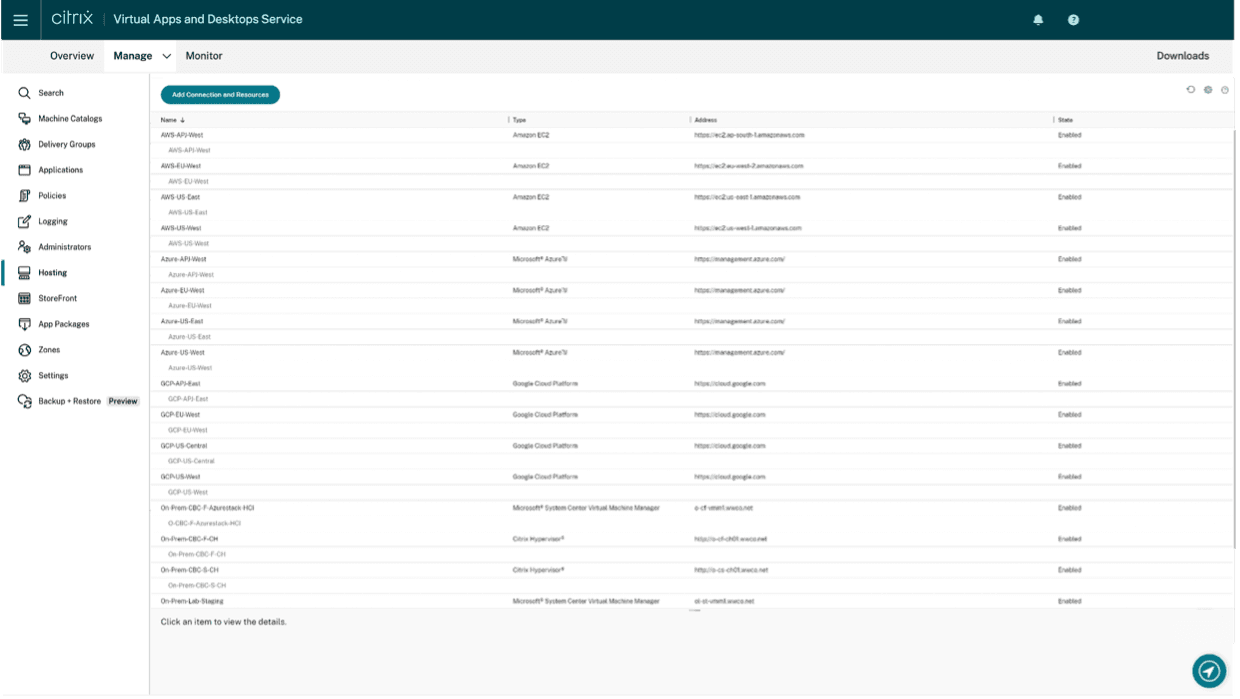Click the notifications bell icon
The width and height of the screenshot is (1240, 699).
click(x=1040, y=19)
